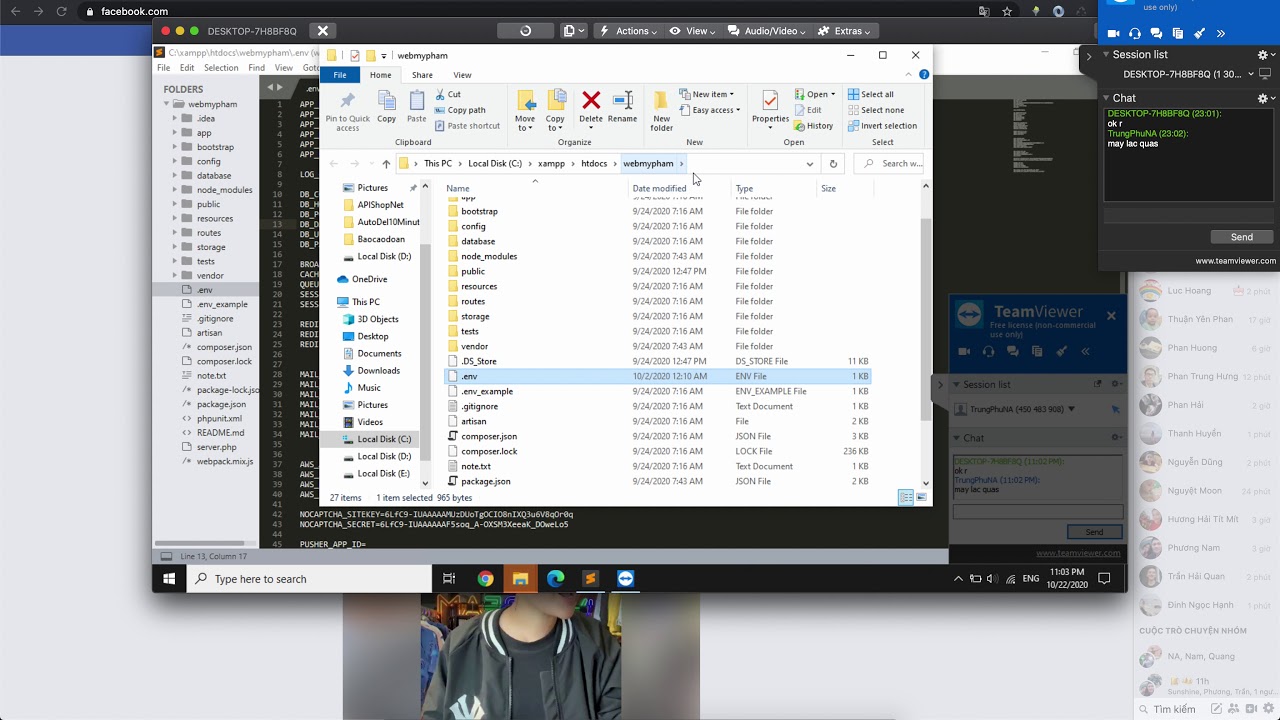This screenshot has width=1280, height=720.
Task: Open the Easy access dropdown
Action: tap(710, 110)
